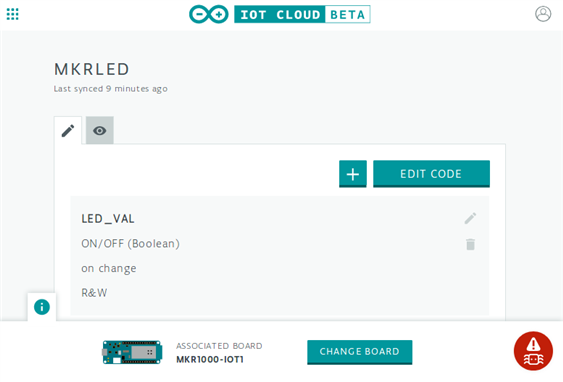The height and width of the screenshot is (382, 563).
Task: Click the MKR1000-IOT1 board name
Action: pyautogui.click(x=210, y=359)
